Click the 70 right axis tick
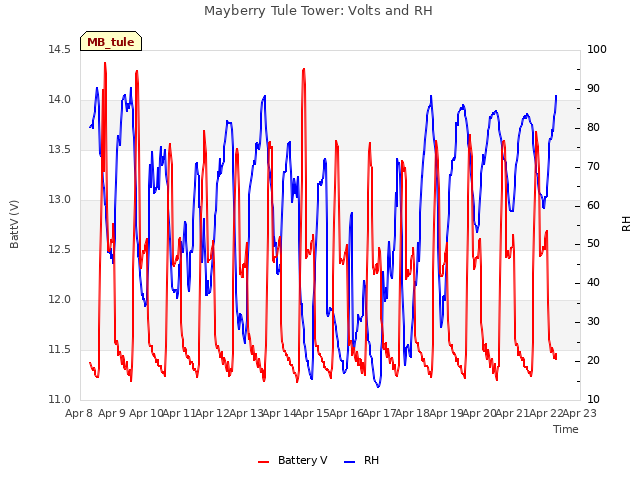 pyautogui.click(x=593, y=167)
